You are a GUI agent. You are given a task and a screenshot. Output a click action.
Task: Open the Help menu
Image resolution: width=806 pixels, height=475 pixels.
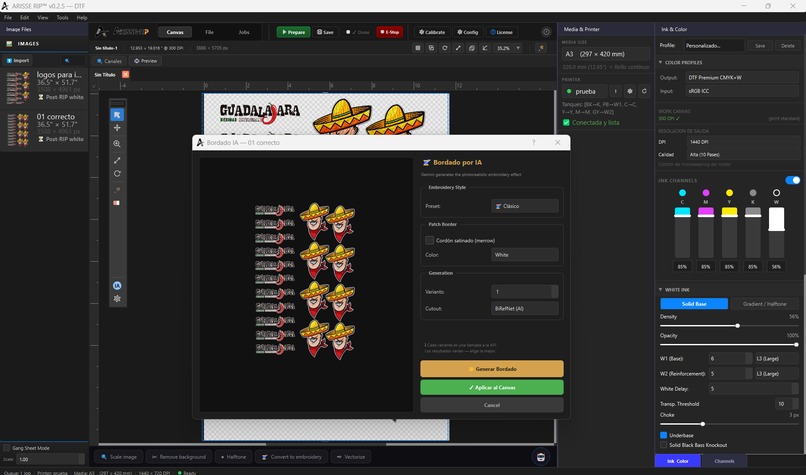click(82, 17)
